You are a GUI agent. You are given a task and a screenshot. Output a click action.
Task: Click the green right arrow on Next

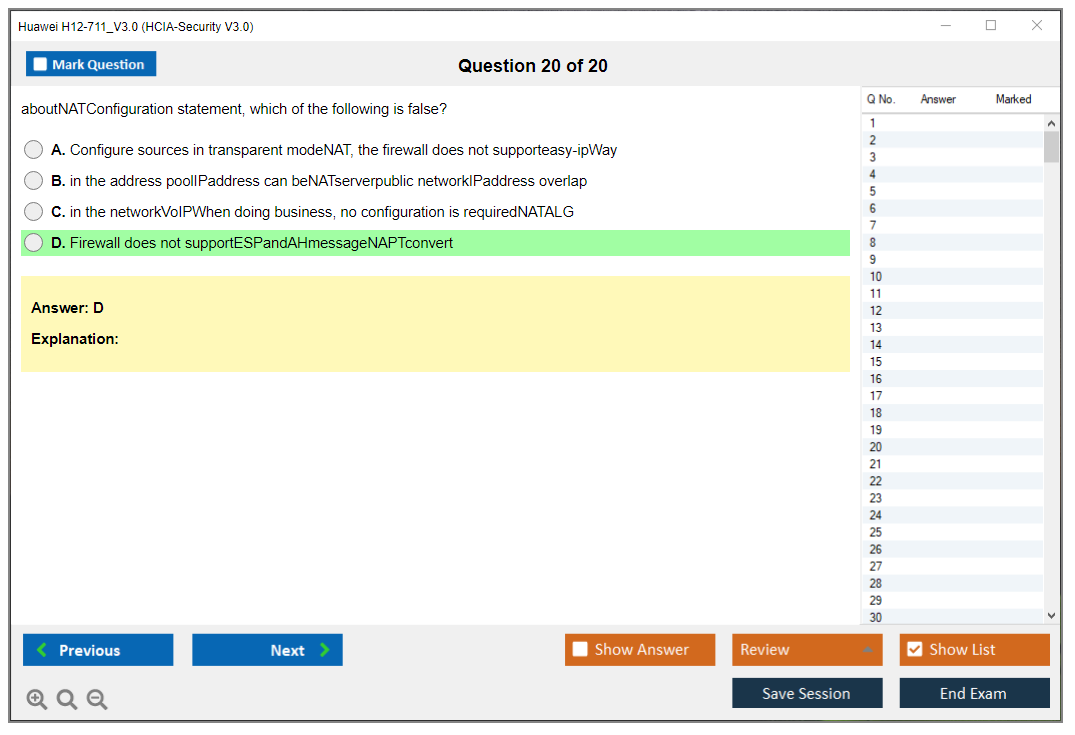(325, 650)
